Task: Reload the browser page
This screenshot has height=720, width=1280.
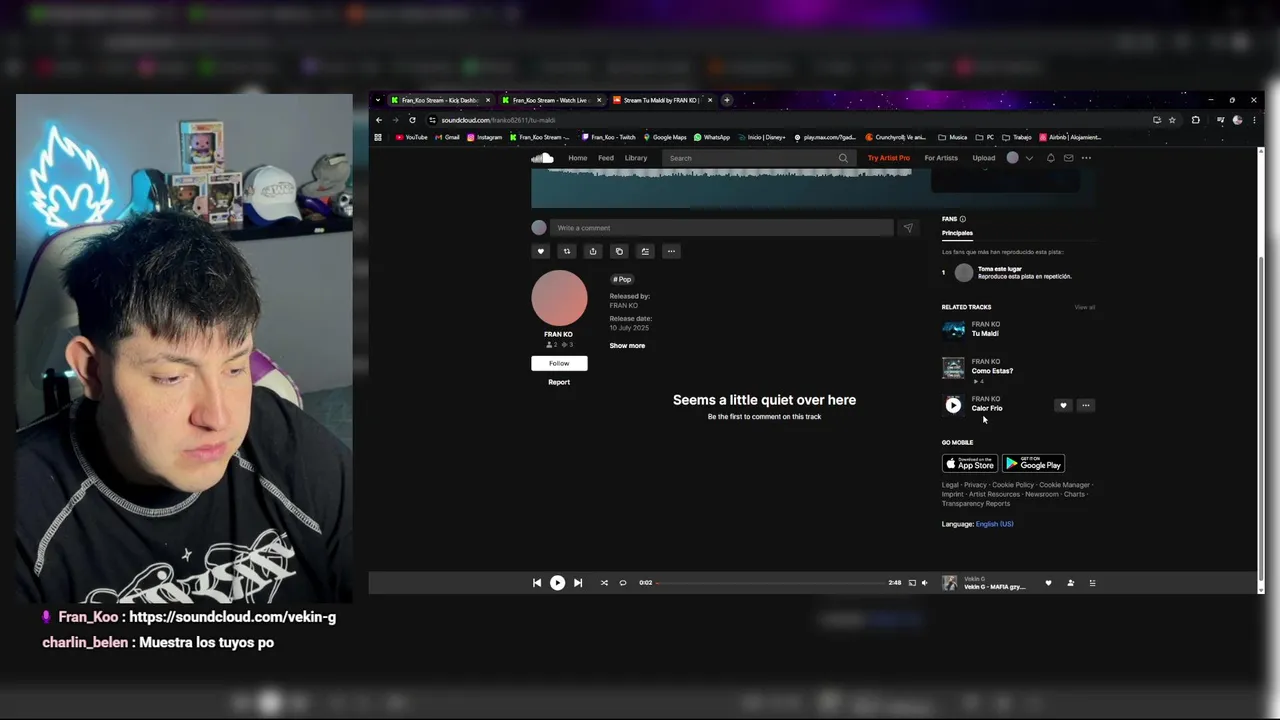Action: [x=412, y=120]
